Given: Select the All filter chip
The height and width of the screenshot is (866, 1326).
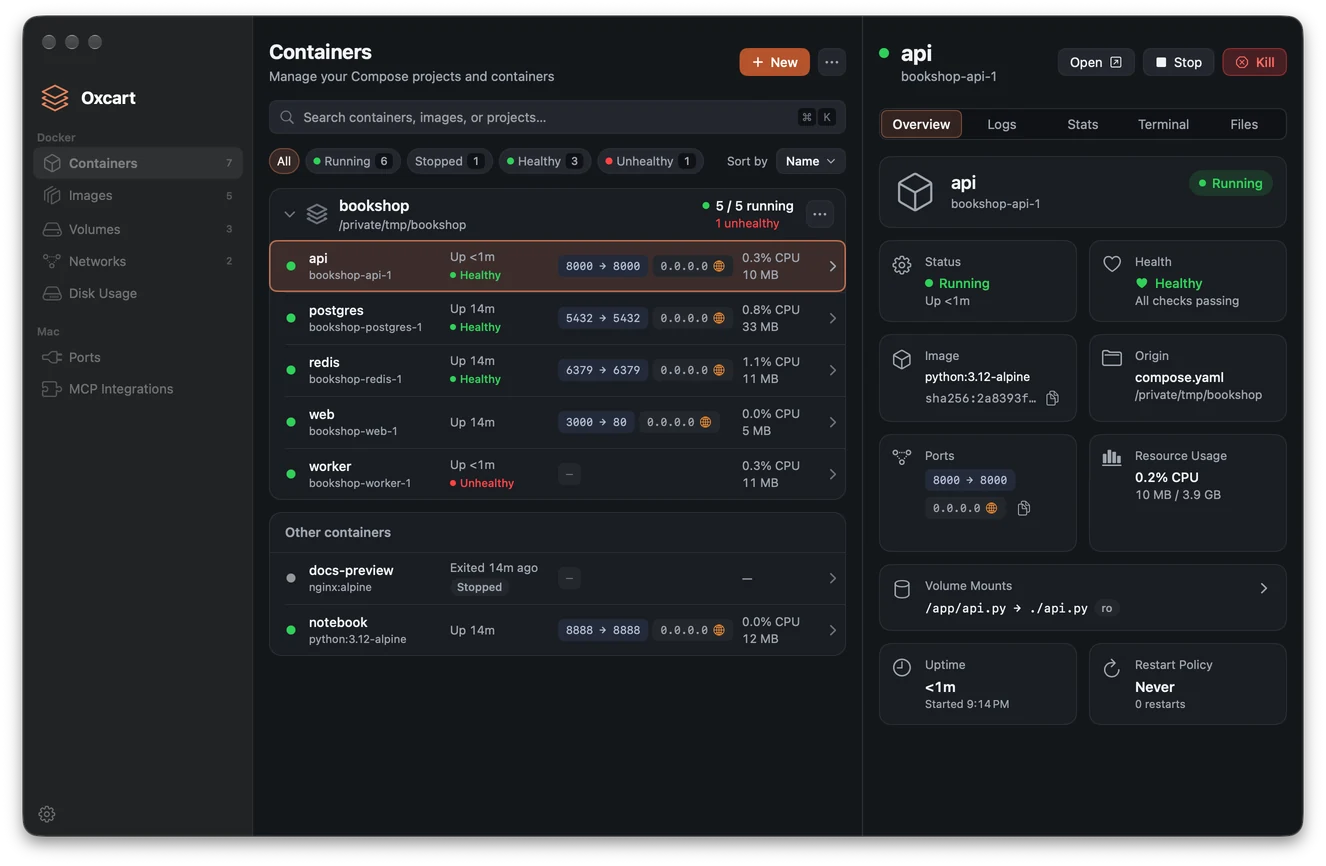Looking at the screenshot, I should pyautogui.click(x=284, y=161).
